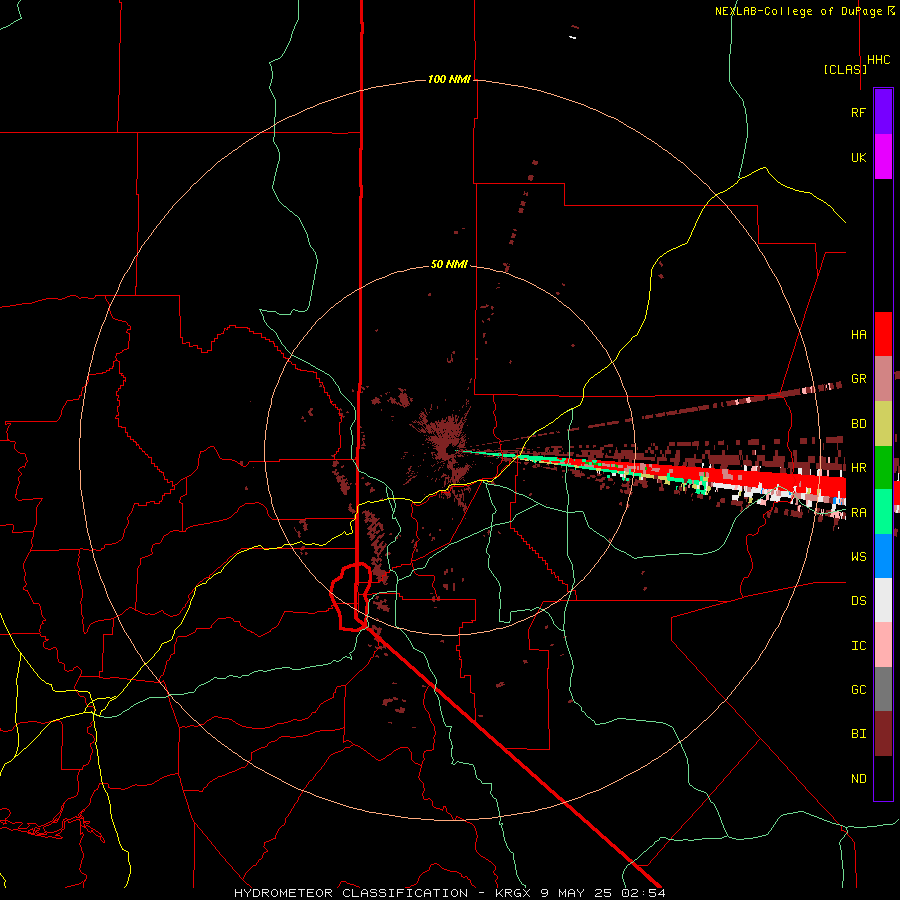Click the '100 NMI' range ring label
This screenshot has height=900, width=900.
[x=449, y=79]
